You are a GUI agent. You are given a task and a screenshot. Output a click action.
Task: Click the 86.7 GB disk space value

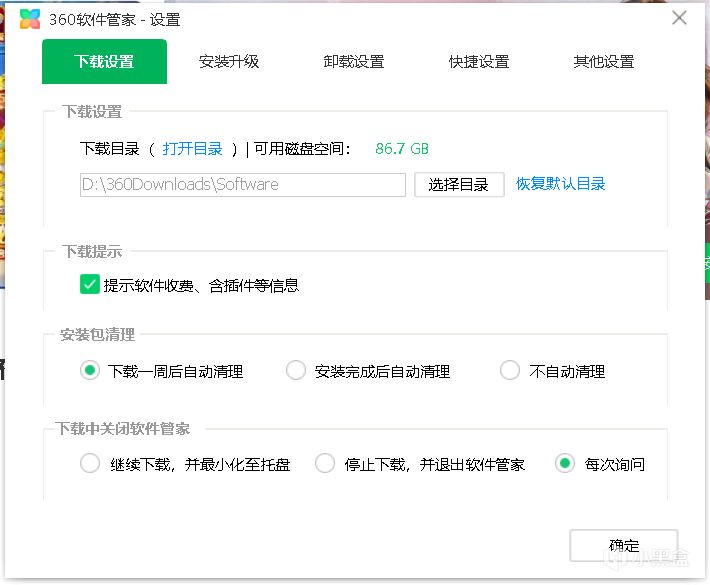coord(402,149)
